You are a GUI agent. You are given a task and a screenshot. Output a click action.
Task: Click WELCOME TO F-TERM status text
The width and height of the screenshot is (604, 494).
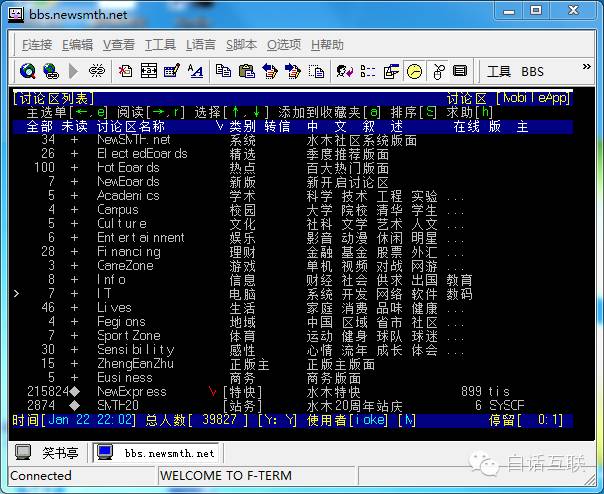pos(226,476)
